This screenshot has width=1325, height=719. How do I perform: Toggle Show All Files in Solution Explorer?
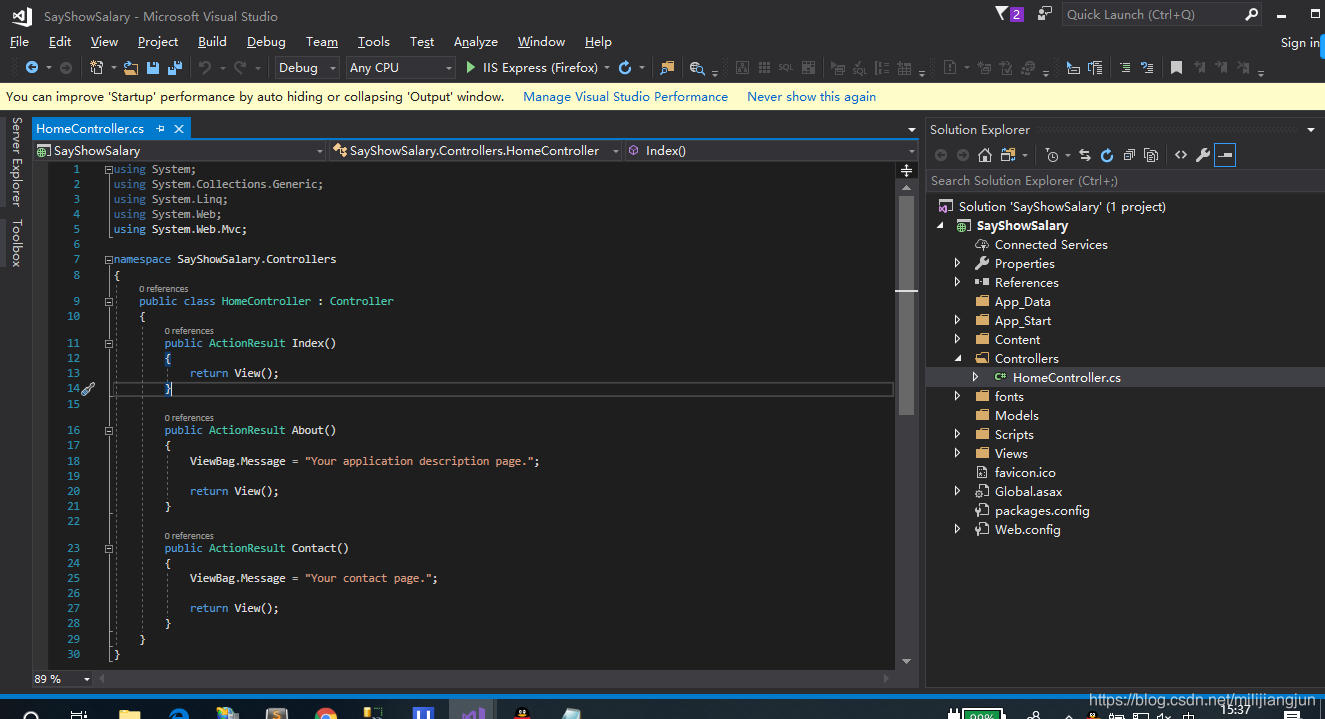pos(1151,155)
